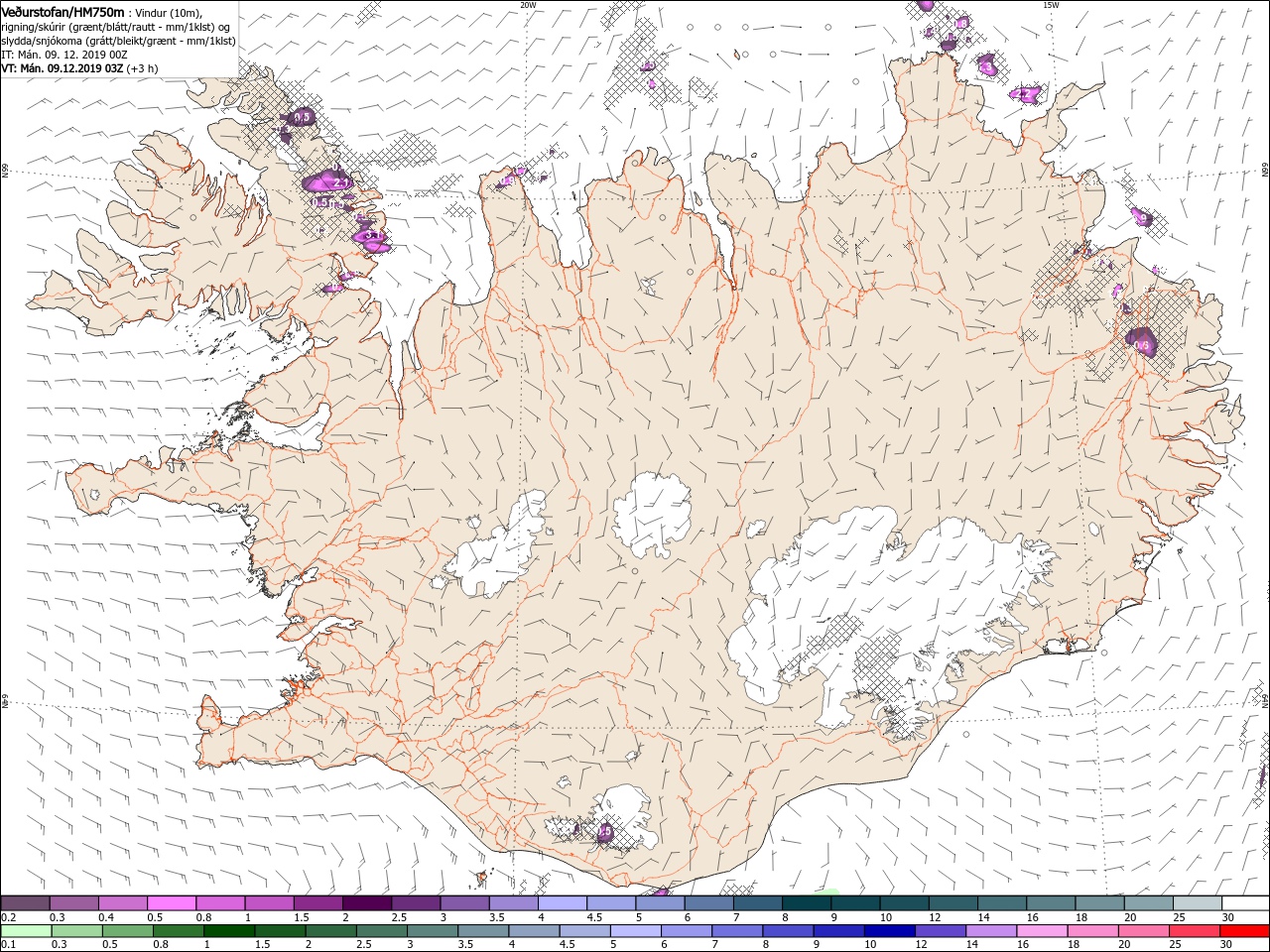This screenshot has height=952, width=1270.
Task: Click upper legend swatch between 2.5 and 3
Action: coord(415,903)
